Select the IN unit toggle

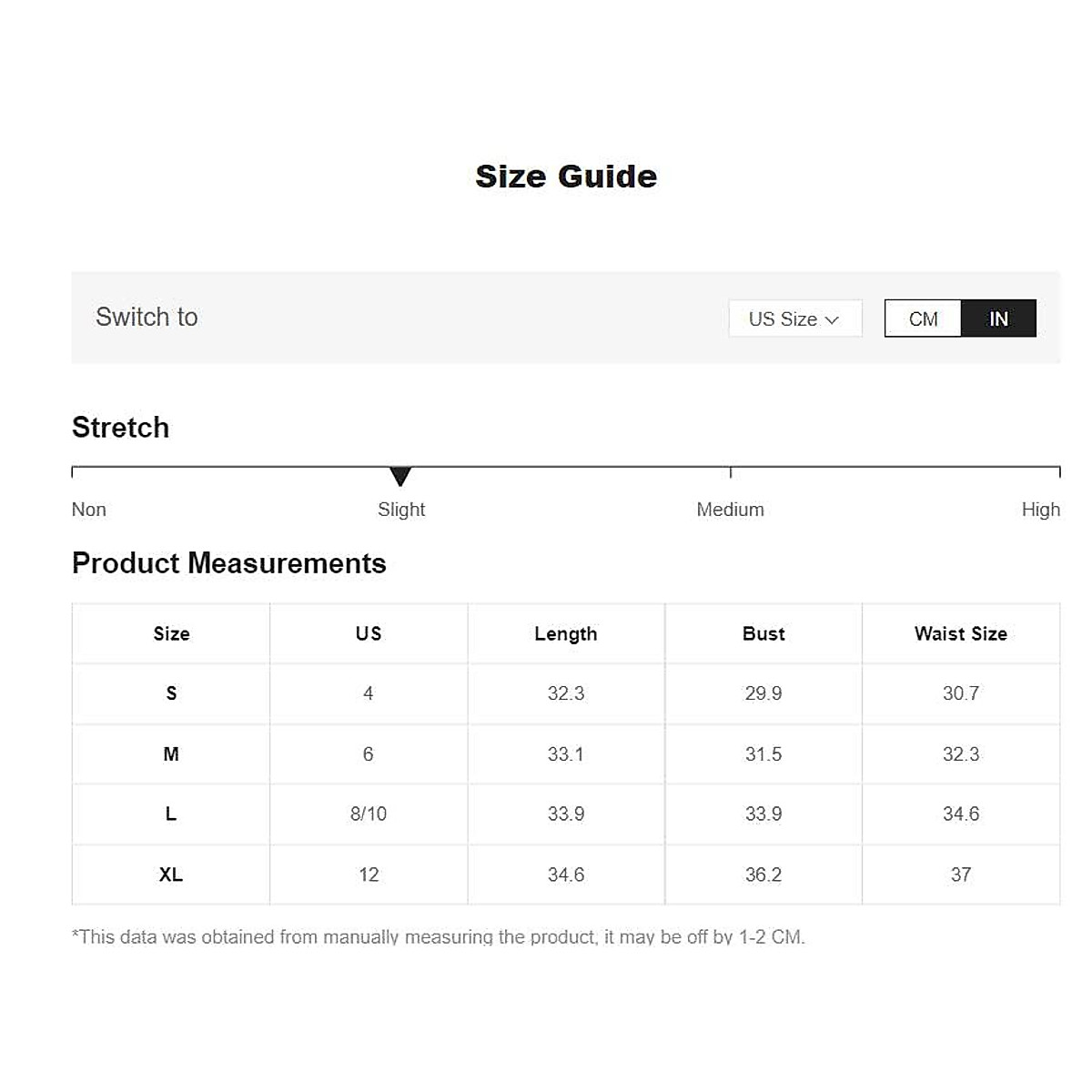point(998,318)
